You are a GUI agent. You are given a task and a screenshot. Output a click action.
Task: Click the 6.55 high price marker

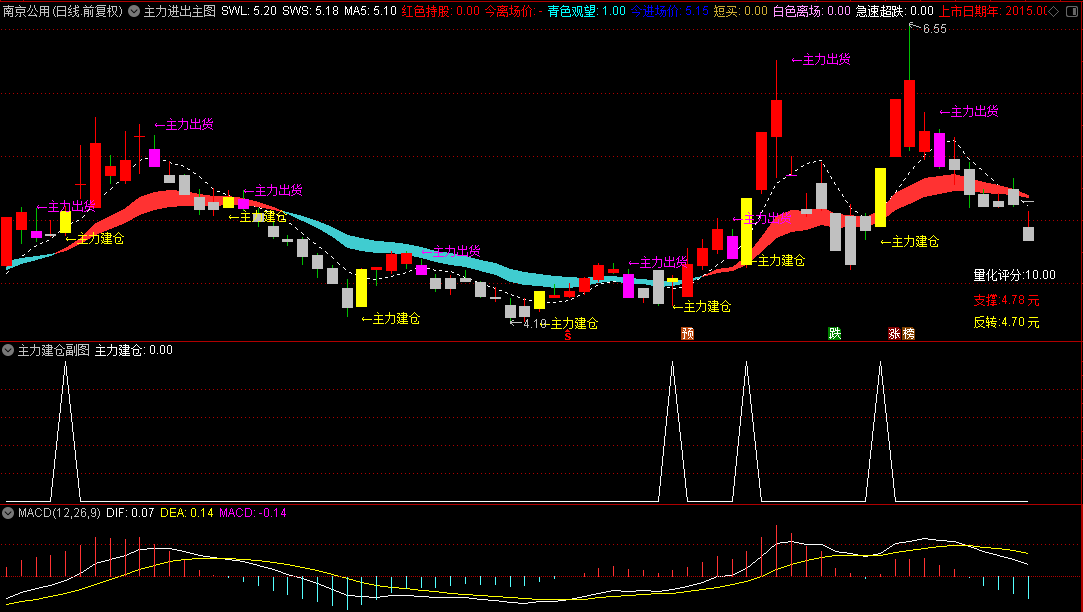pos(934,29)
